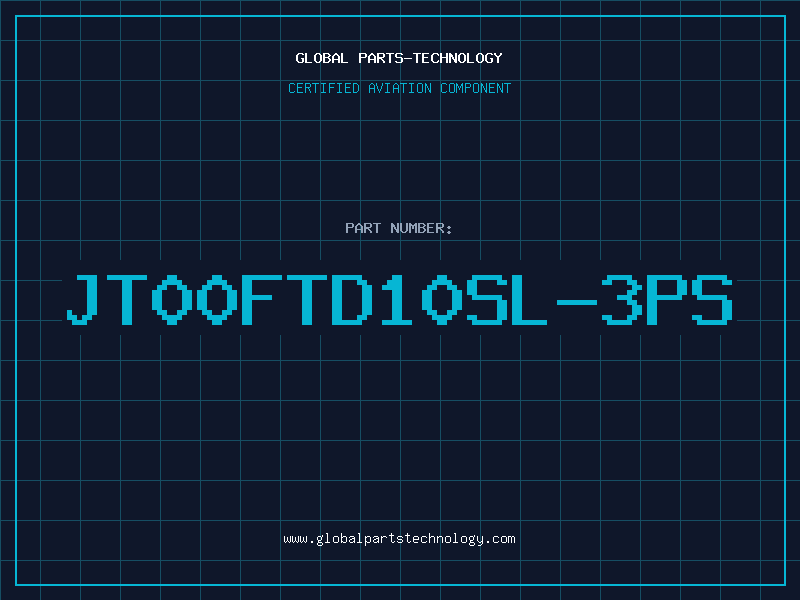
Task: Click the letter J in part number
Action: [x=83, y=299]
